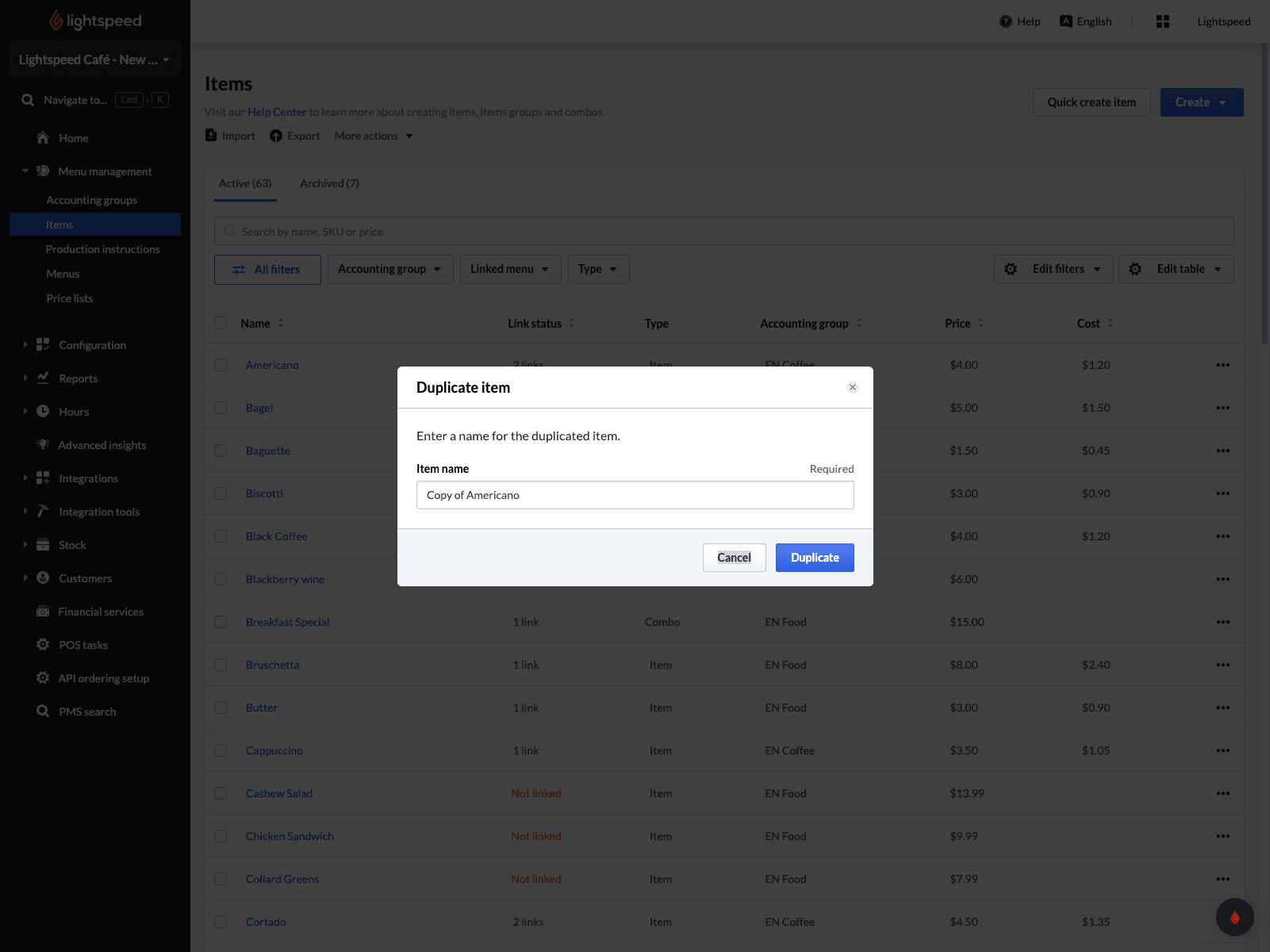This screenshot has height=952, width=1270.
Task: Cancel the duplicate item dialog
Action: 734,558
